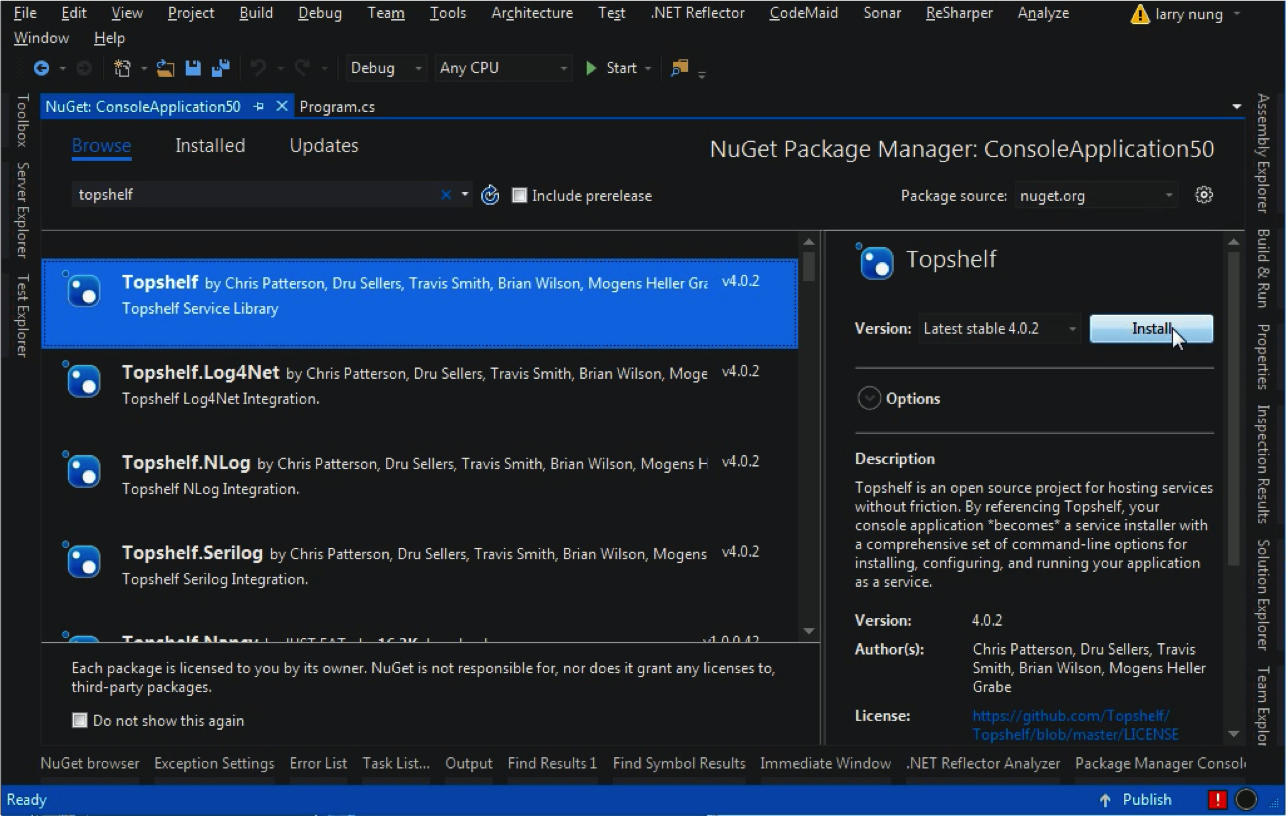
Task: Open the larry nung account dropdown
Action: 1236,14
